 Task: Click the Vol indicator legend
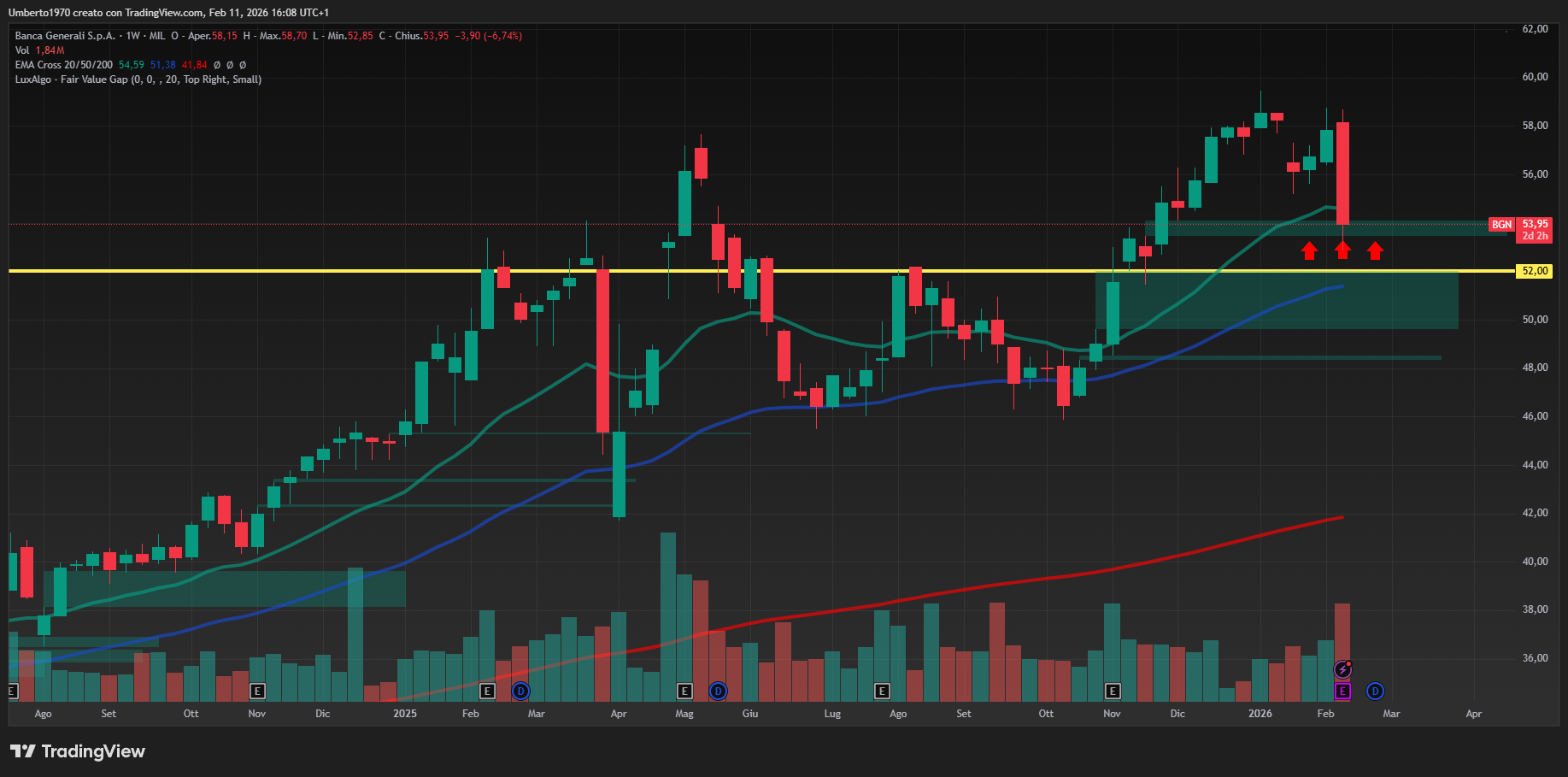22,50
